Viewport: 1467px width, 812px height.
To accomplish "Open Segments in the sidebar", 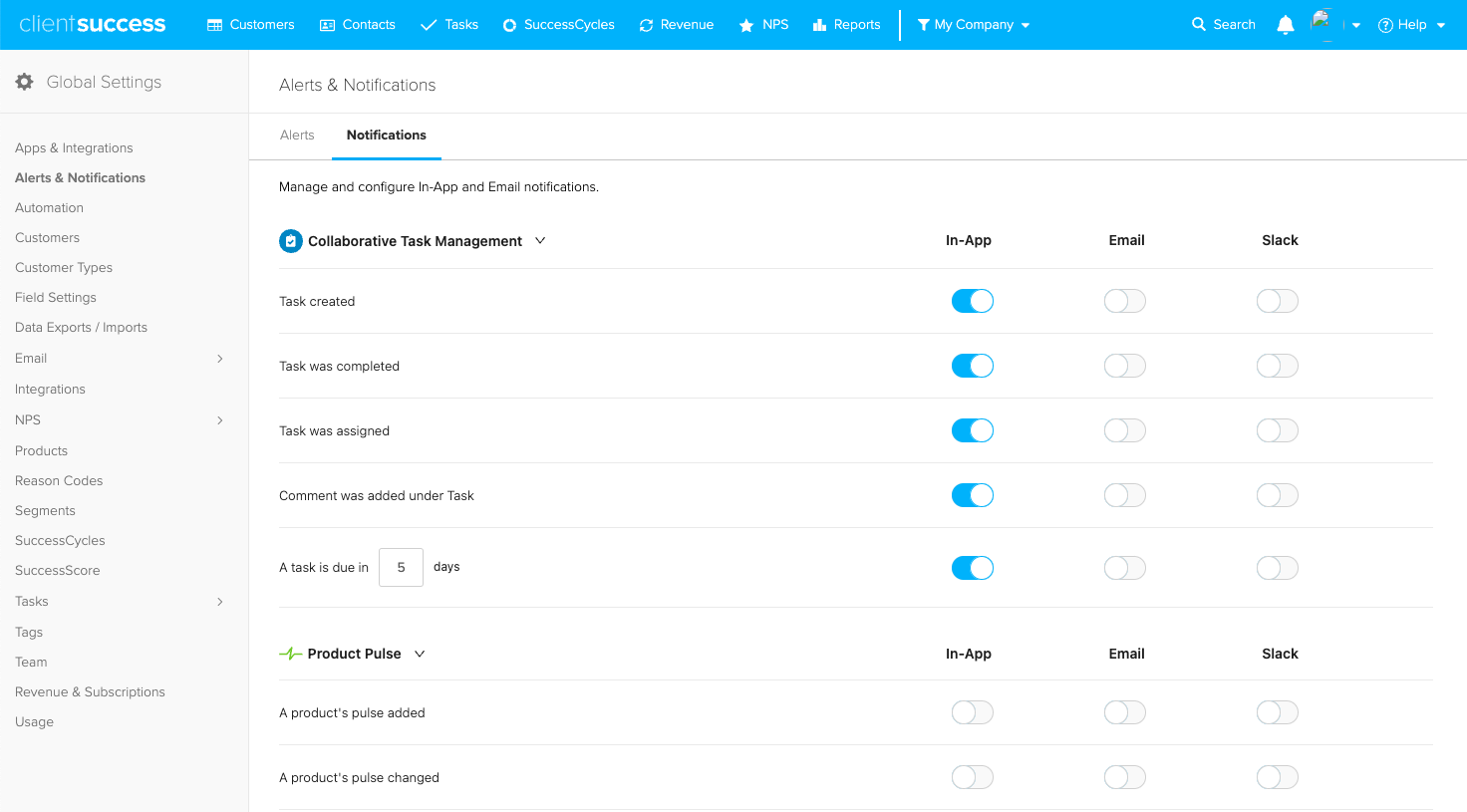I will (45, 510).
